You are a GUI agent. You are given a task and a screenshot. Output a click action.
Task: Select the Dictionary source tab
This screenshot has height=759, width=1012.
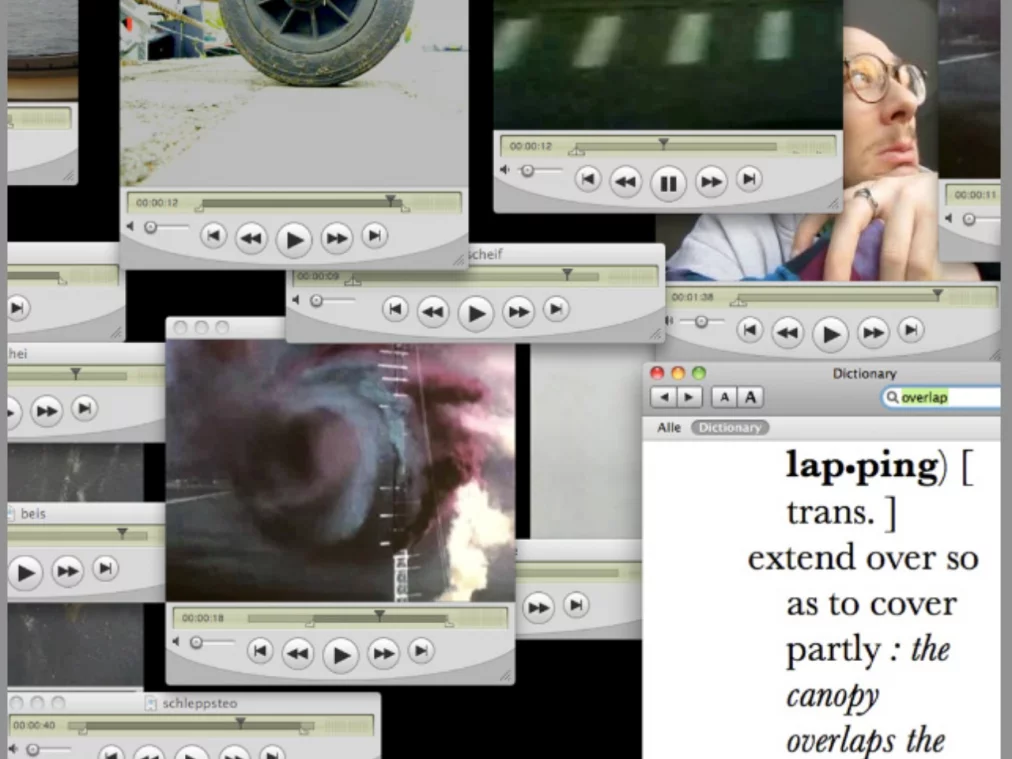729,427
